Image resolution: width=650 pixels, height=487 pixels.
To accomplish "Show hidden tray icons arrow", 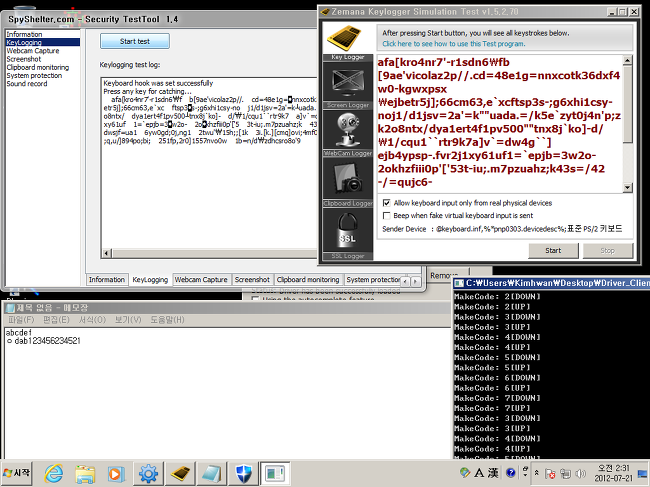I will click(536, 473).
